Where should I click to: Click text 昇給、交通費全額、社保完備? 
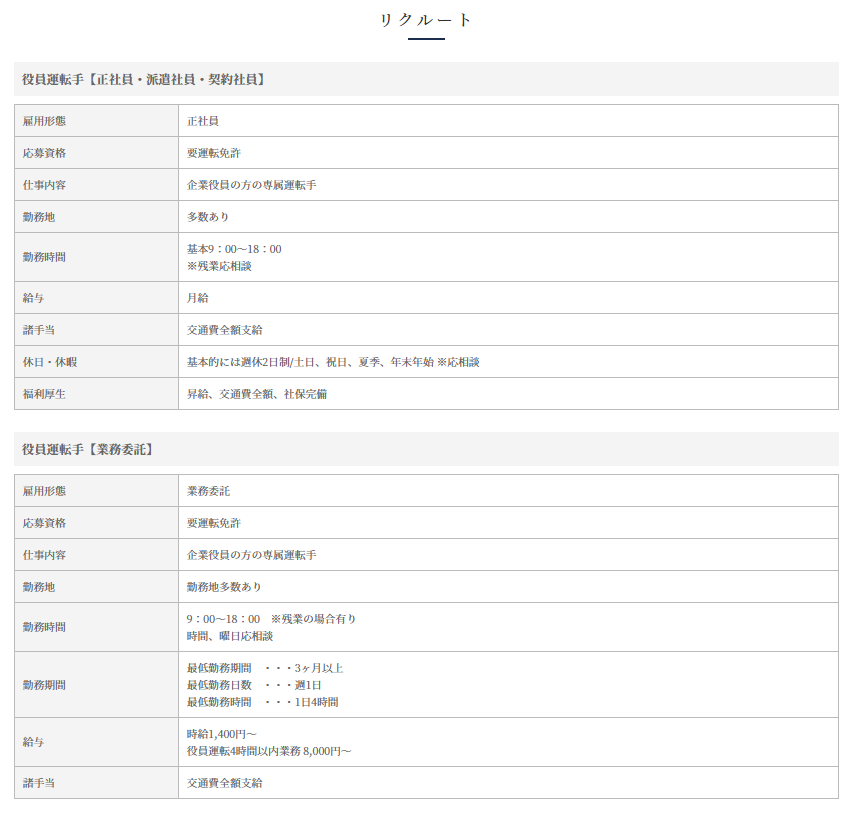tap(257, 394)
